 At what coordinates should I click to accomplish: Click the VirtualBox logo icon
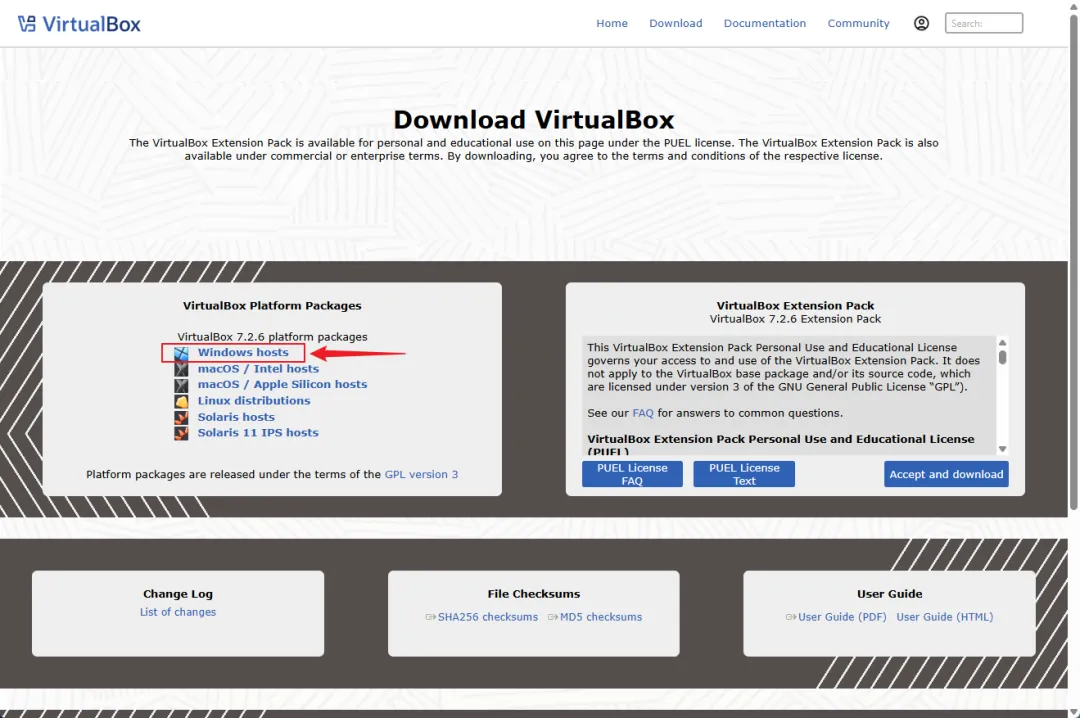coord(26,24)
